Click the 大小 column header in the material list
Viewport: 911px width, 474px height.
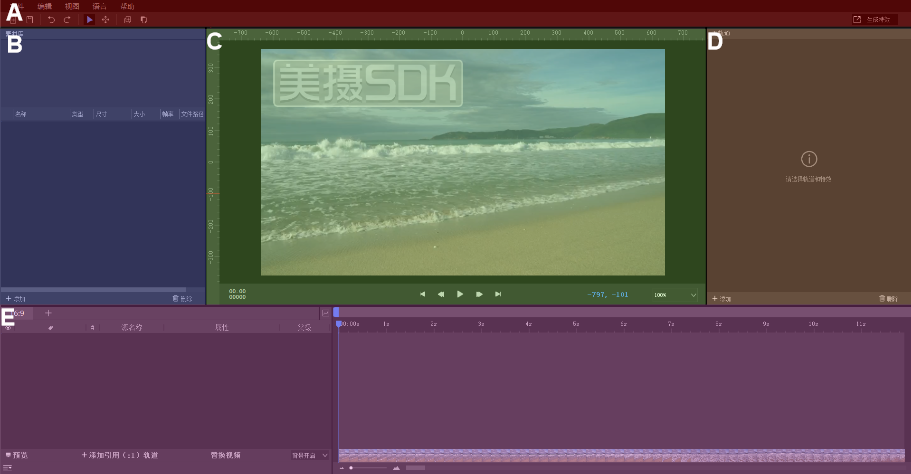click(x=139, y=114)
